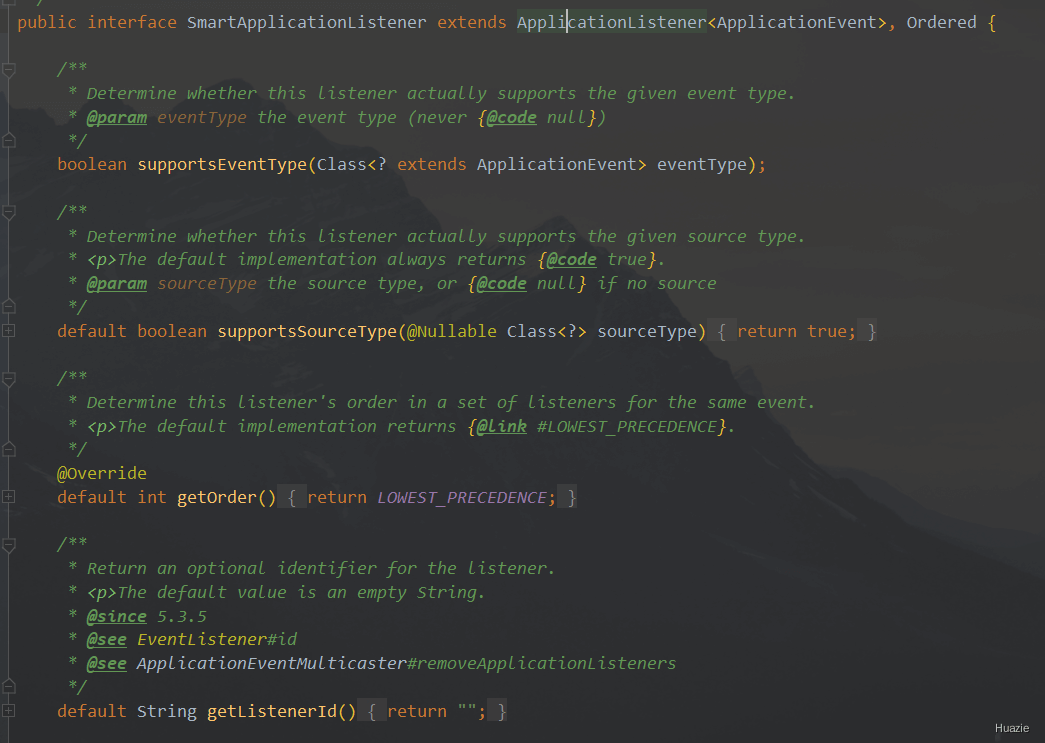This screenshot has height=743, width=1045.
Task: Click the @since tag before 5.3.5
Action: pyautogui.click(x=117, y=616)
